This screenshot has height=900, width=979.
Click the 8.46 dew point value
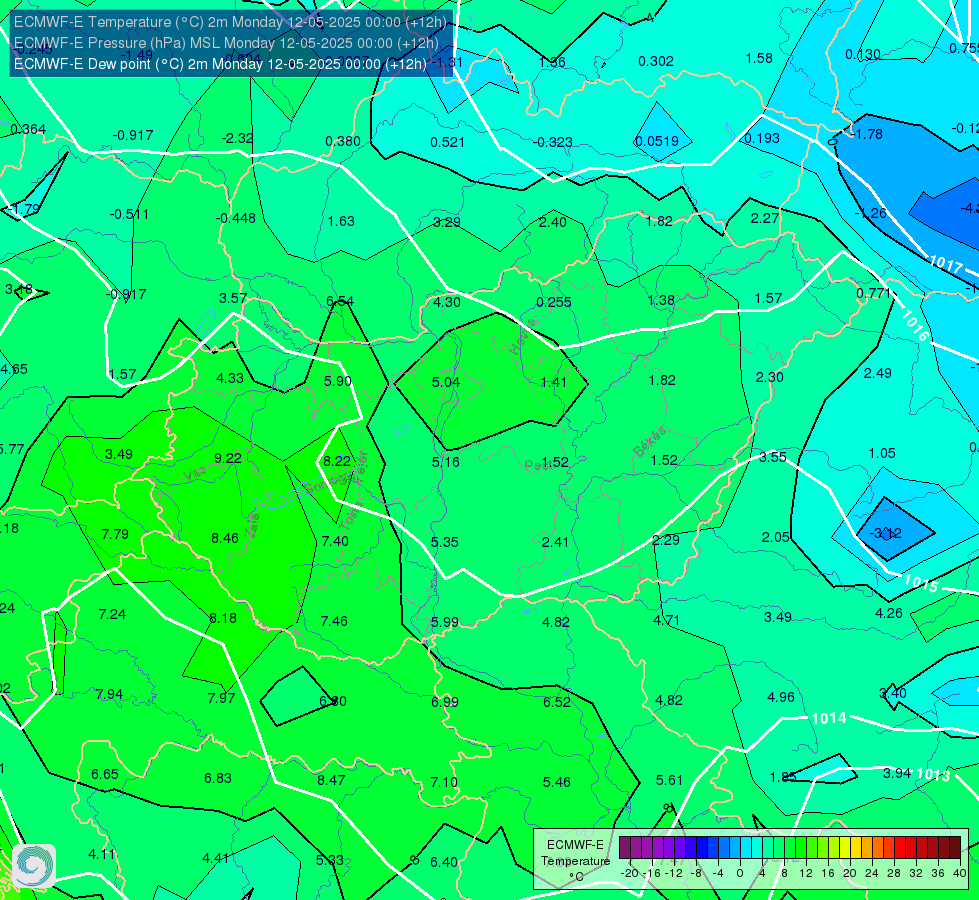(x=225, y=538)
